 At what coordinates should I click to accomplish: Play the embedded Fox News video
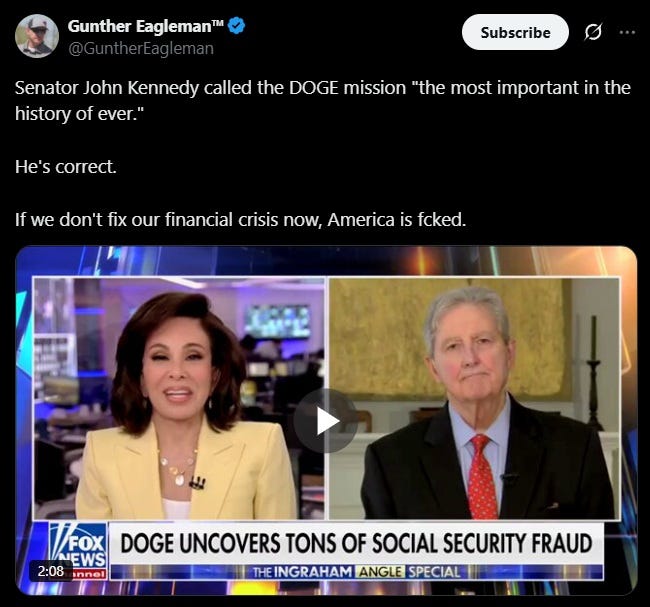326,421
